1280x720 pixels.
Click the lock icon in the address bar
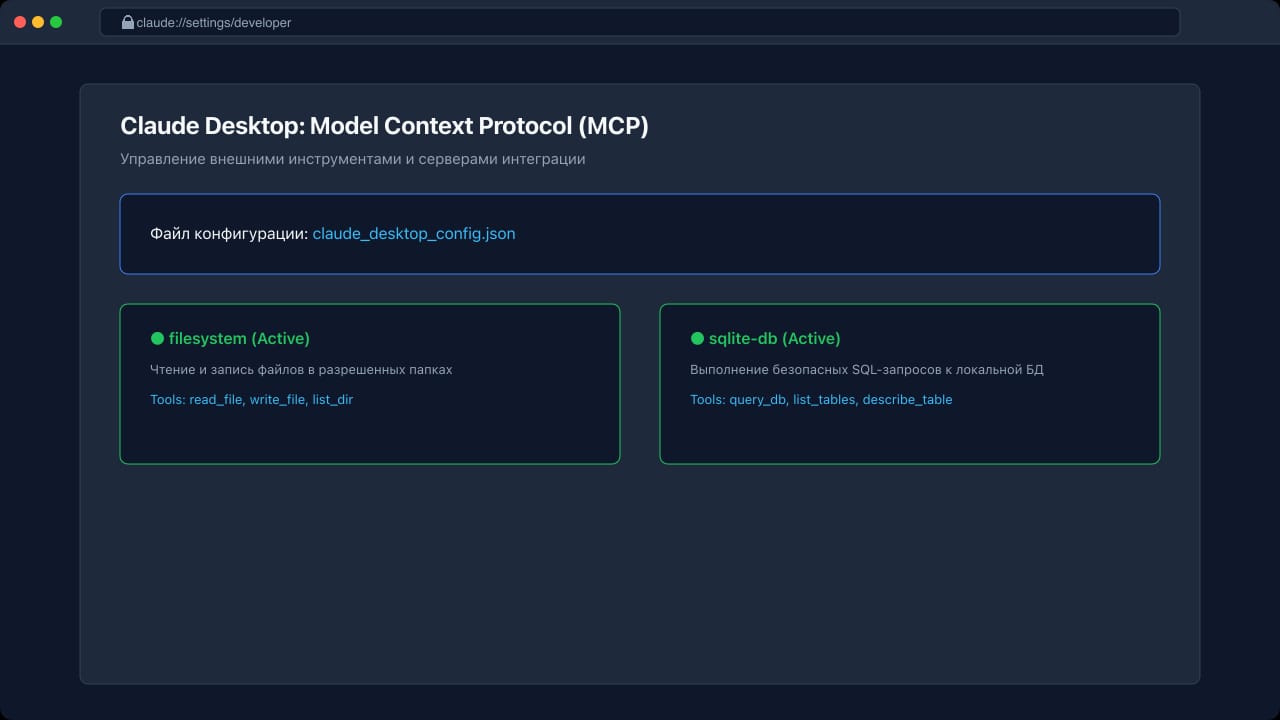tap(128, 22)
